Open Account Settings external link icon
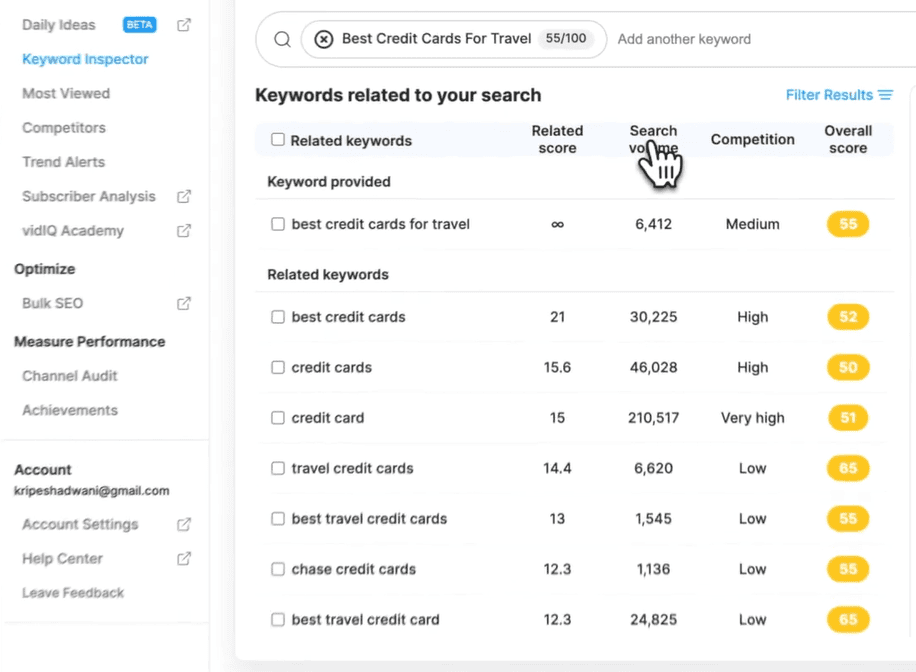The image size is (916, 672). (x=184, y=524)
